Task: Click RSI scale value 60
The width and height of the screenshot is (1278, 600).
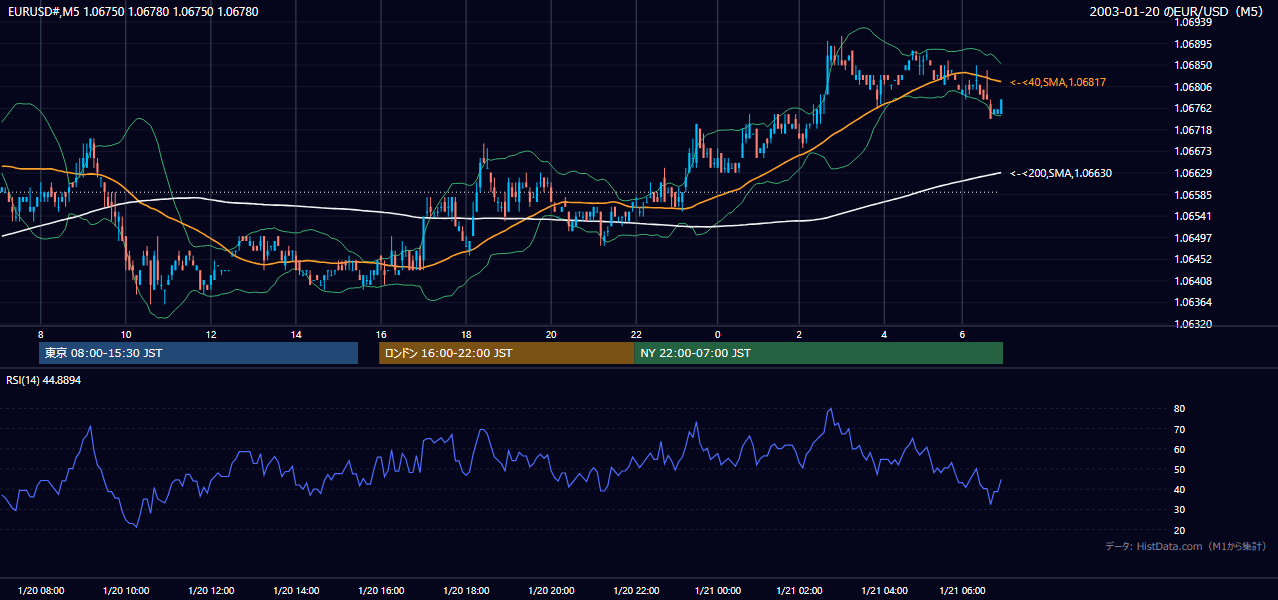Action: (x=1179, y=449)
